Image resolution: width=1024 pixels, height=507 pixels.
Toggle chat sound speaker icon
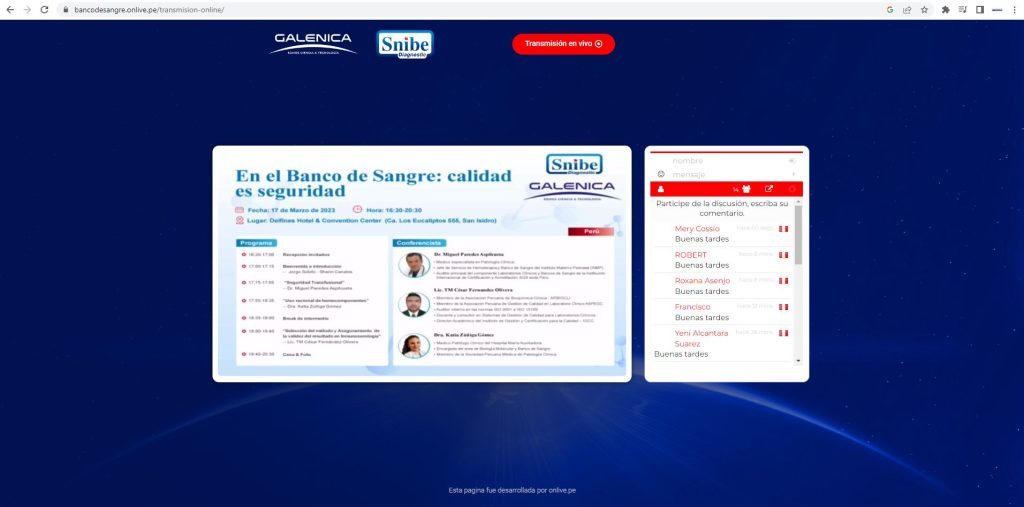coord(791,161)
